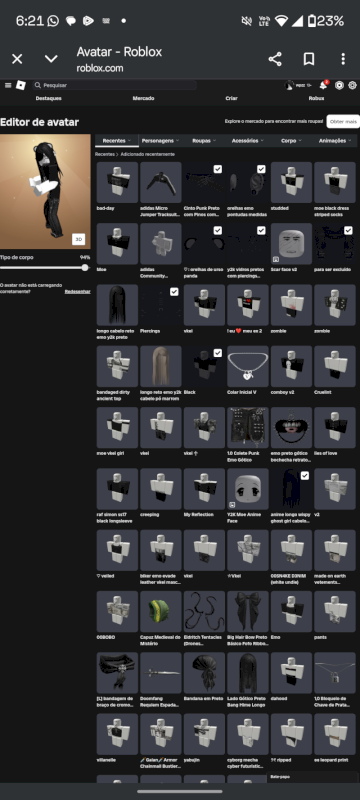Viewport: 360px width, 800px height.
Task: Select the bandagem de braço item
Action: [x=117, y=672]
